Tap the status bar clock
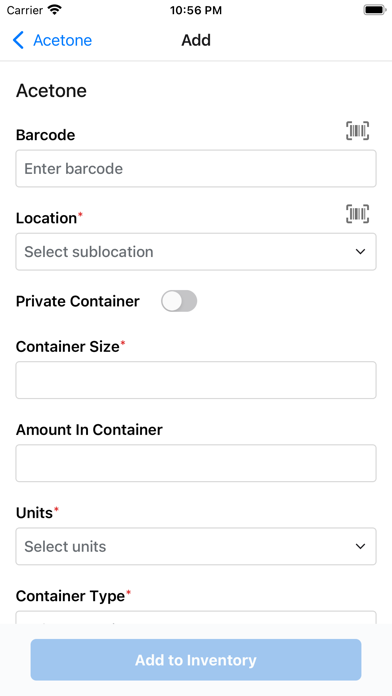 pos(196,10)
